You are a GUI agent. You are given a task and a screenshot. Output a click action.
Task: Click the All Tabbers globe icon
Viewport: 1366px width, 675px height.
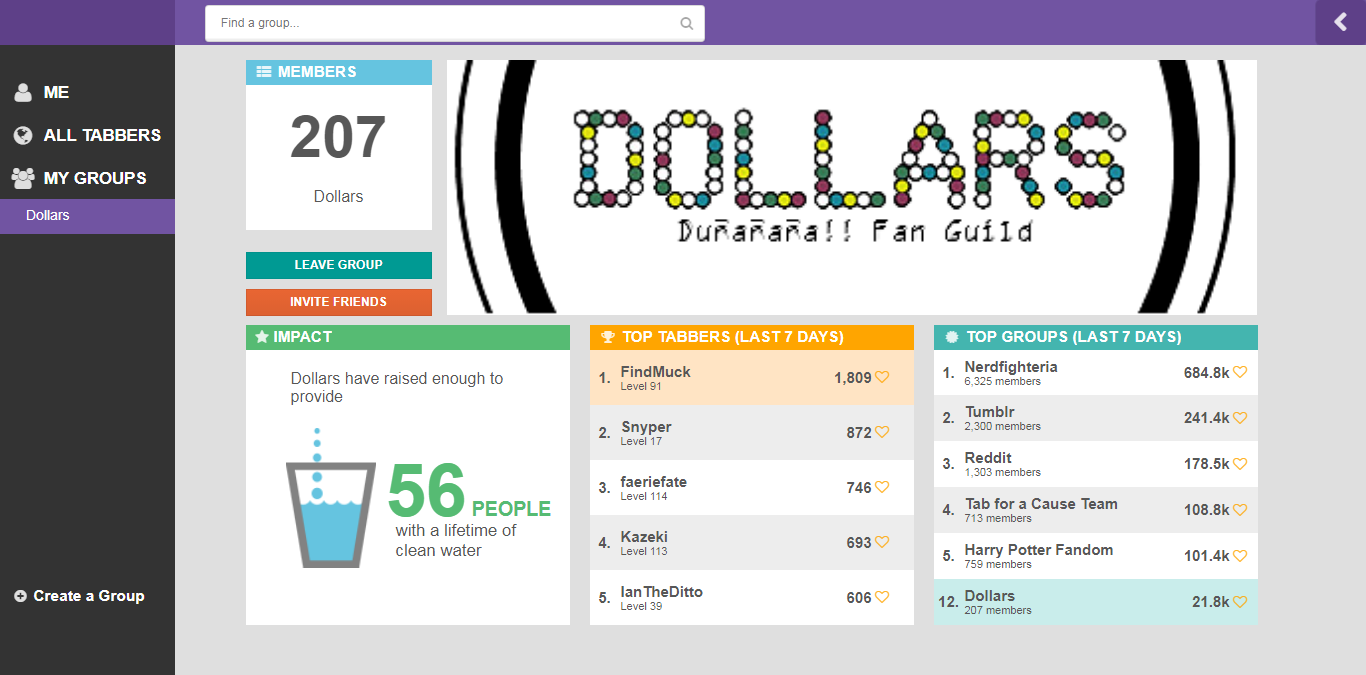[x=22, y=135]
